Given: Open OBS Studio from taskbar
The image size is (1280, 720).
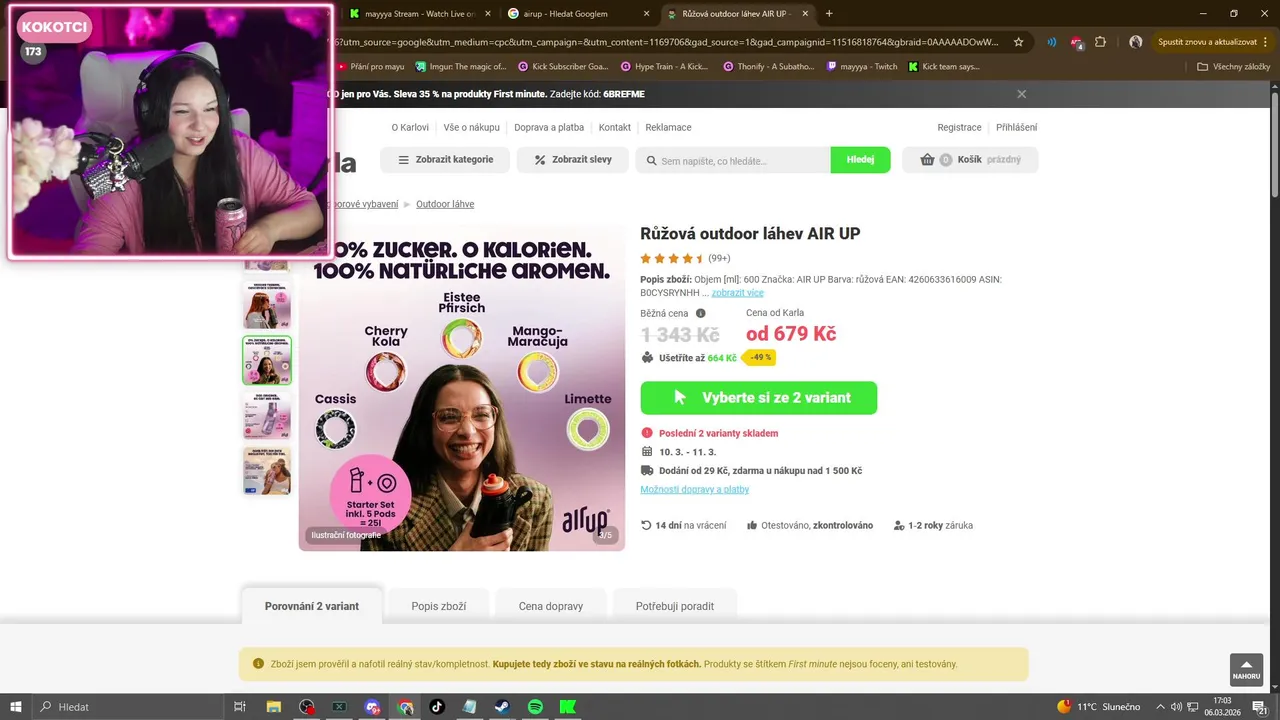Looking at the screenshot, I should pos(307,707).
